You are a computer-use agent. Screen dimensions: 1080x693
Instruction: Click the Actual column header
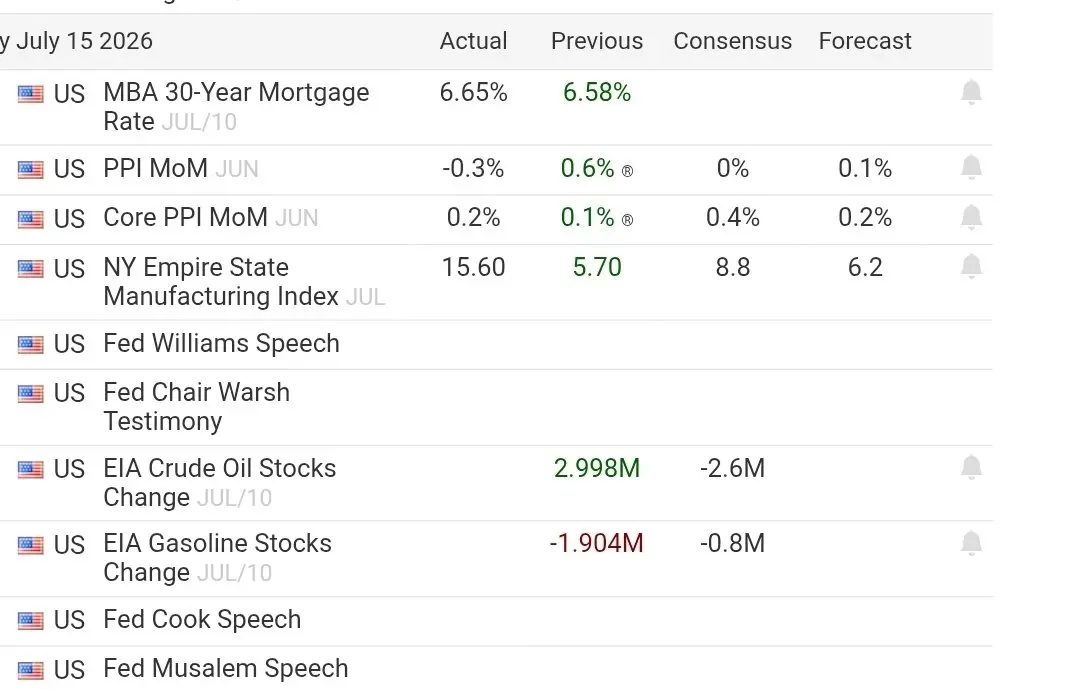[473, 41]
